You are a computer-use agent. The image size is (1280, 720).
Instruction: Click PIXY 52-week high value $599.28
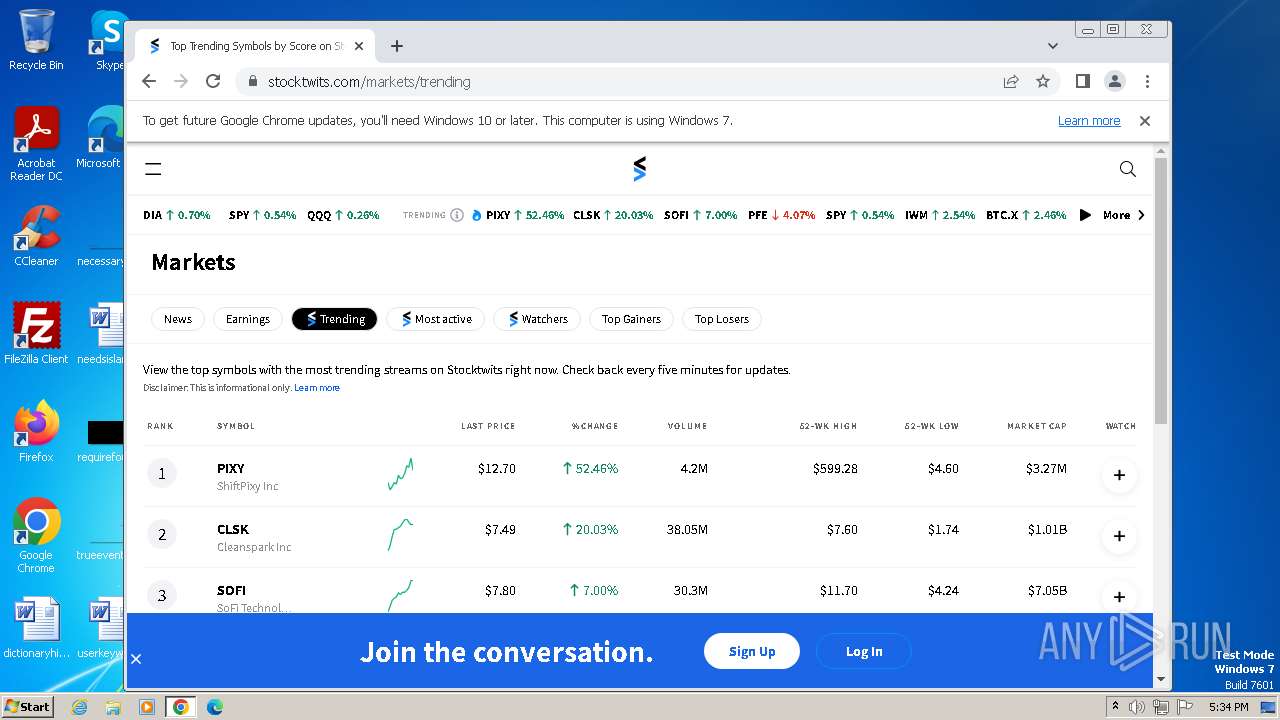(835, 468)
